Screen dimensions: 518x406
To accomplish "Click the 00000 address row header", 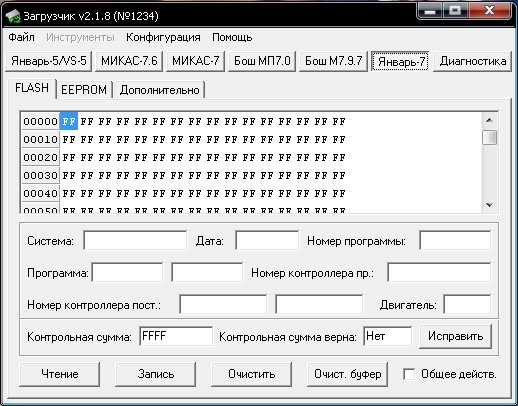I will coord(40,121).
